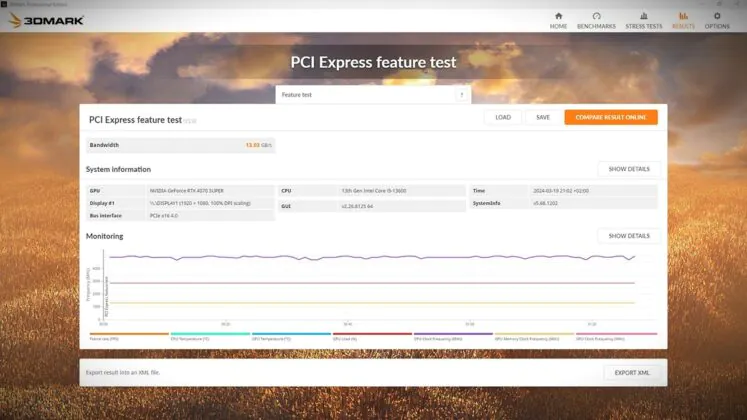The image size is (747, 420).
Task: Select the Display #1 resolution value
Action: coord(200,203)
